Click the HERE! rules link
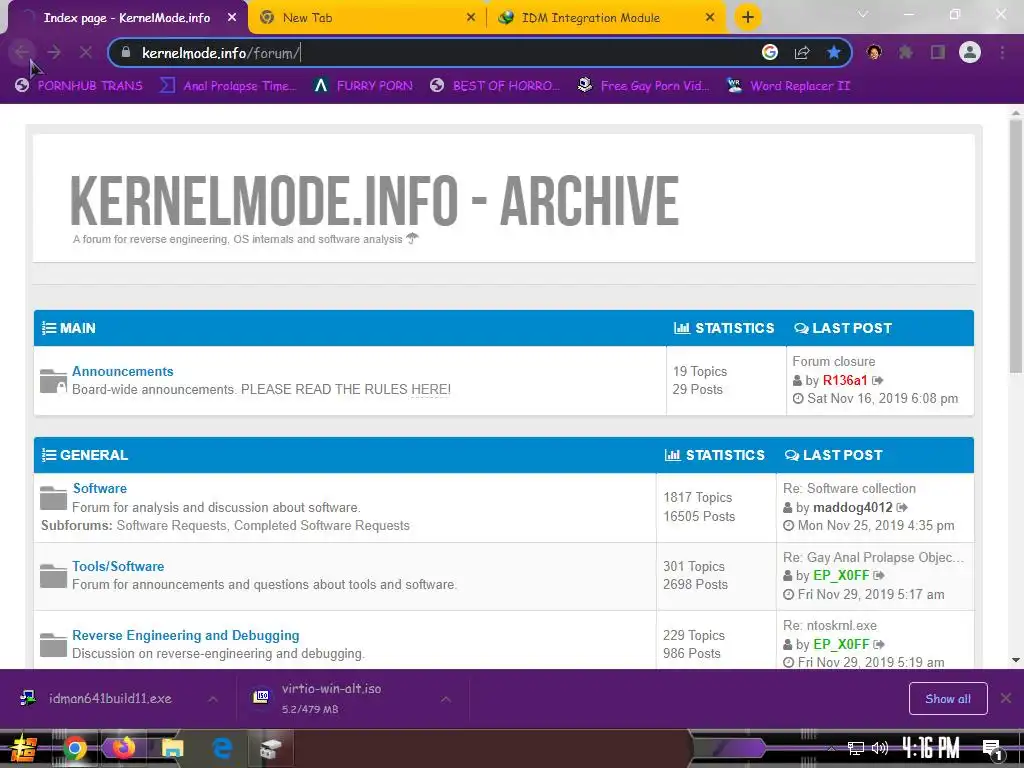The height and width of the screenshot is (768, 1024). tap(430, 389)
